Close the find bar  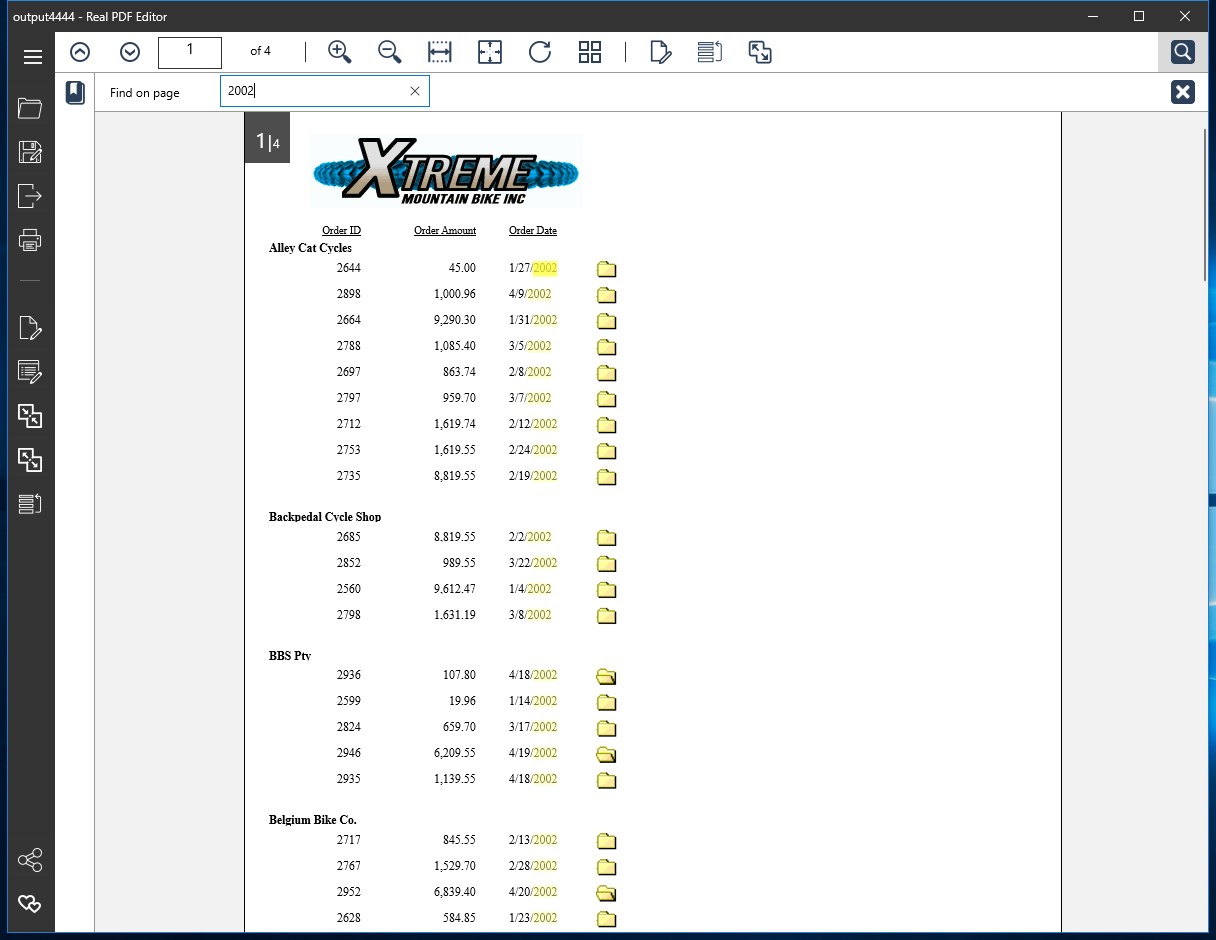pyautogui.click(x=1183, y=92)
